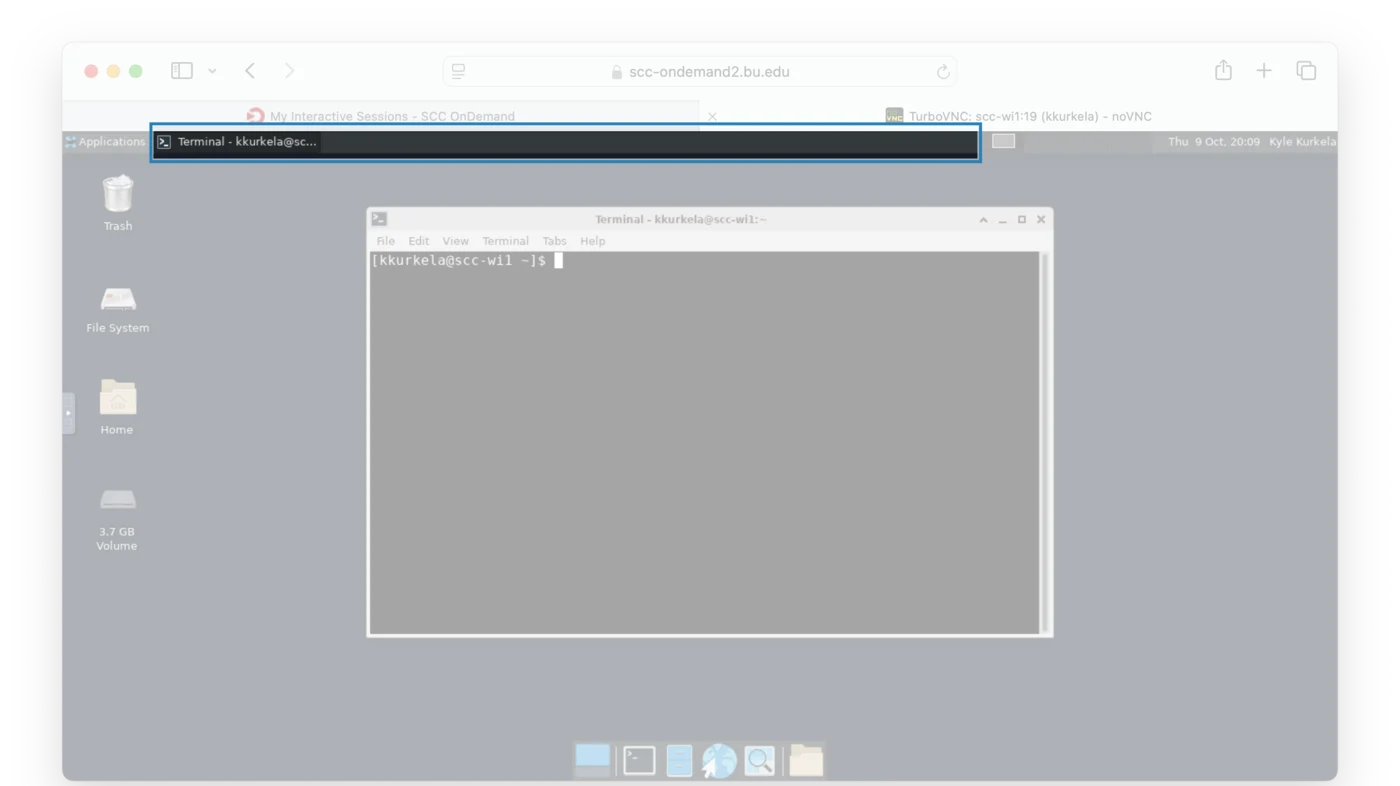Click the clock showing Thu 9 Oct
The image size is (1400, 786).
(1213, 142)
